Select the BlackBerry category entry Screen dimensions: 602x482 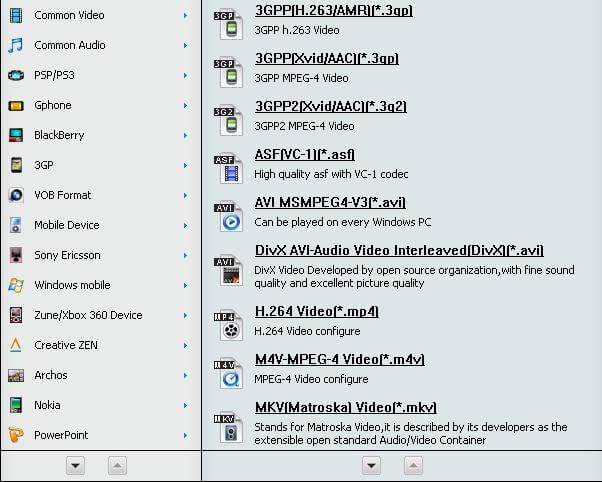(59, 135)
